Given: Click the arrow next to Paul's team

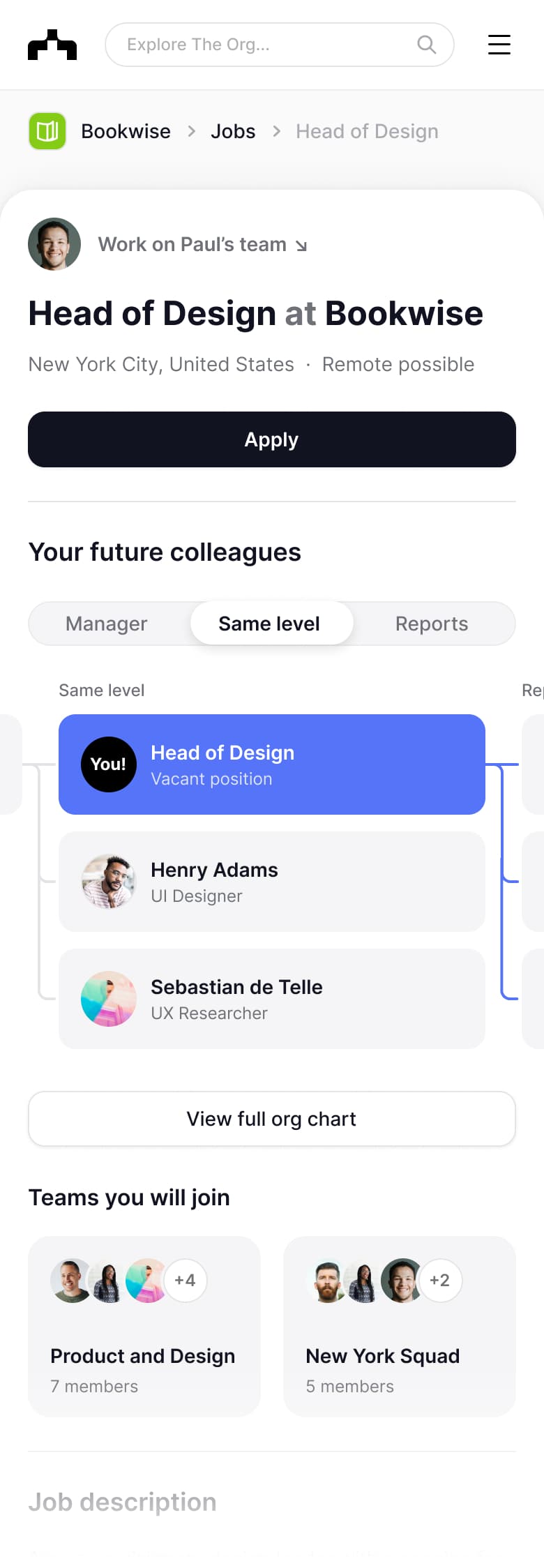Looking at the screenshot, I should click(x=301, y=246).
